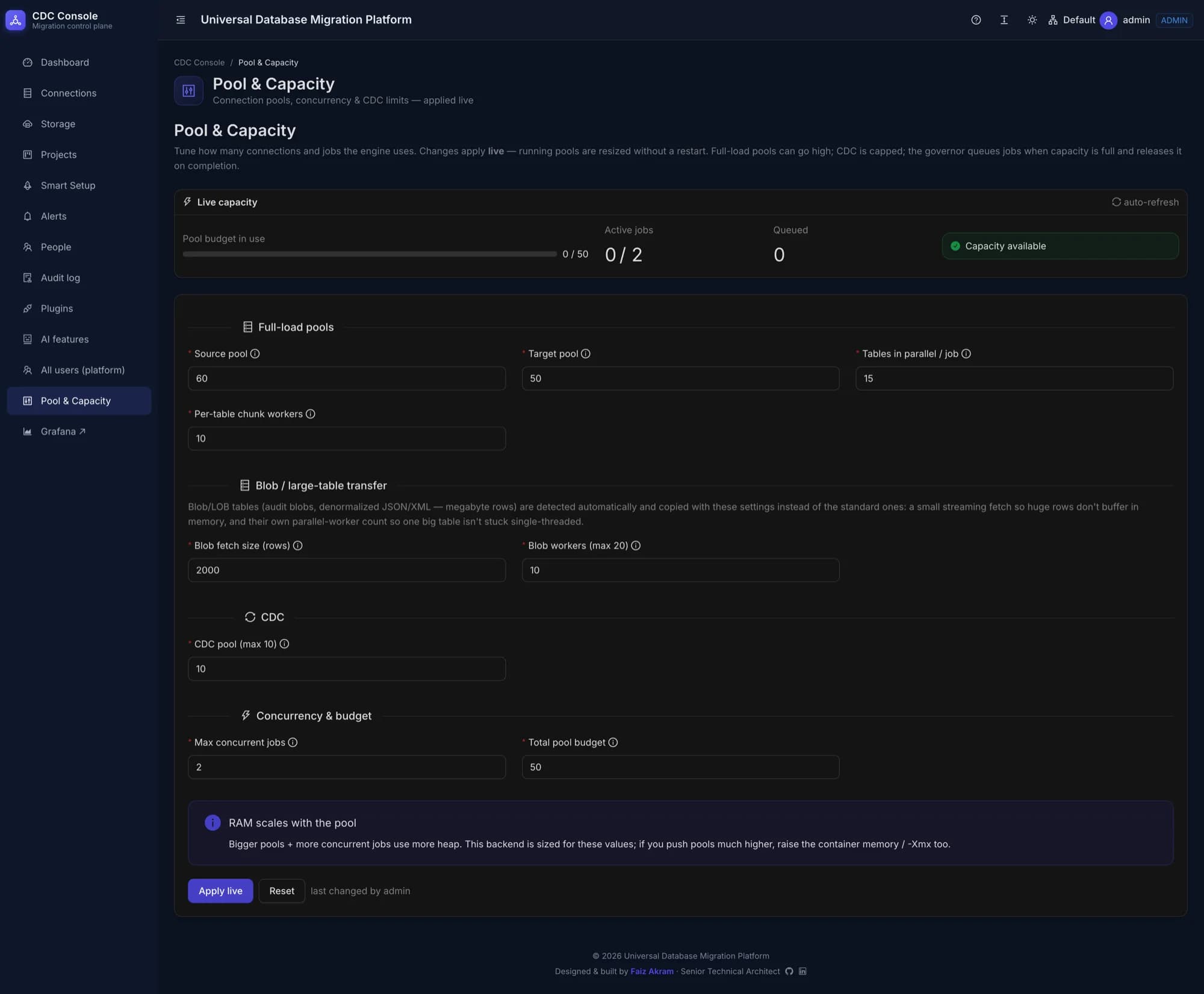The width and height of the screenshot is (1204, 994).
Task: Show info for Target pool
Action: point(585,353)
